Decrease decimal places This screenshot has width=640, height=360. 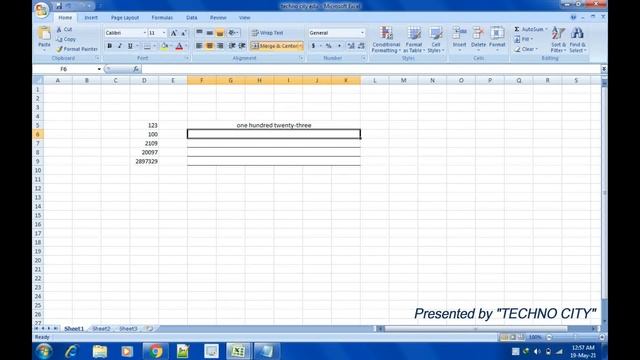(x=361, y=46)
